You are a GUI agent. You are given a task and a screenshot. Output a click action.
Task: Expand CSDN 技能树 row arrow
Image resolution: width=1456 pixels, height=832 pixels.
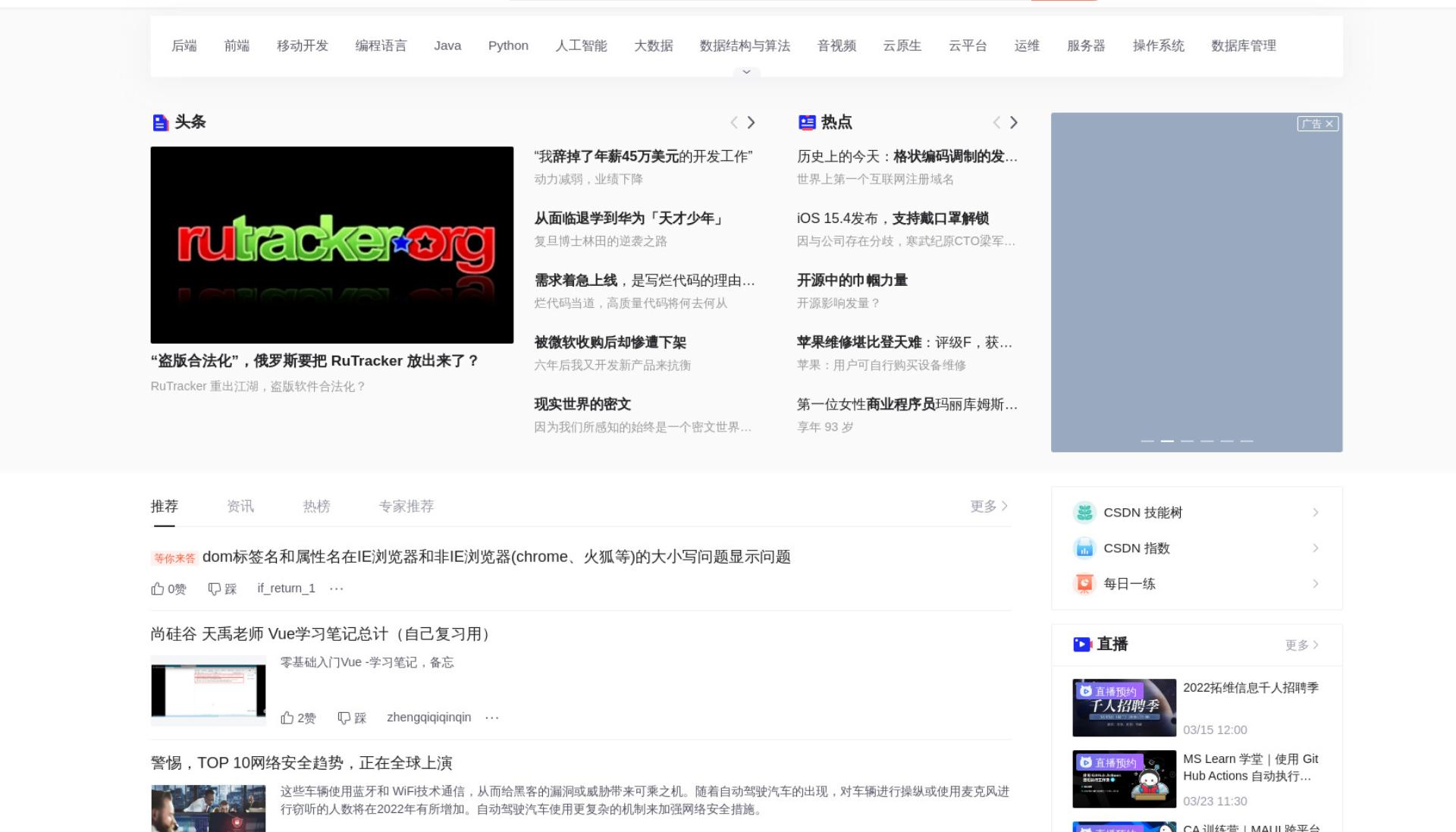tap(1316, 513)
